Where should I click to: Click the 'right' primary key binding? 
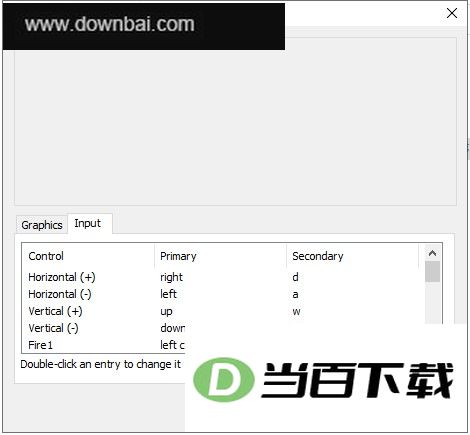point(171,277)
